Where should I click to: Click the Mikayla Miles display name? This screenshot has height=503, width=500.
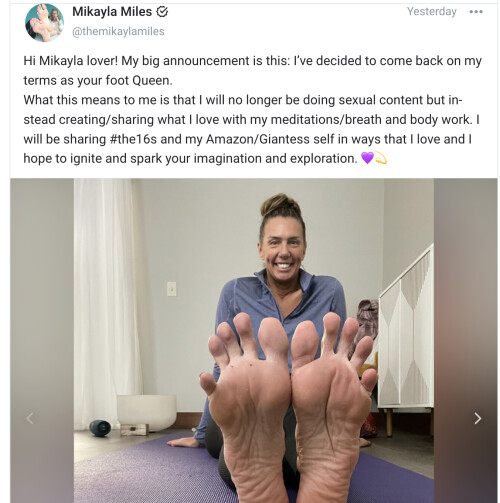pos(112,12)
